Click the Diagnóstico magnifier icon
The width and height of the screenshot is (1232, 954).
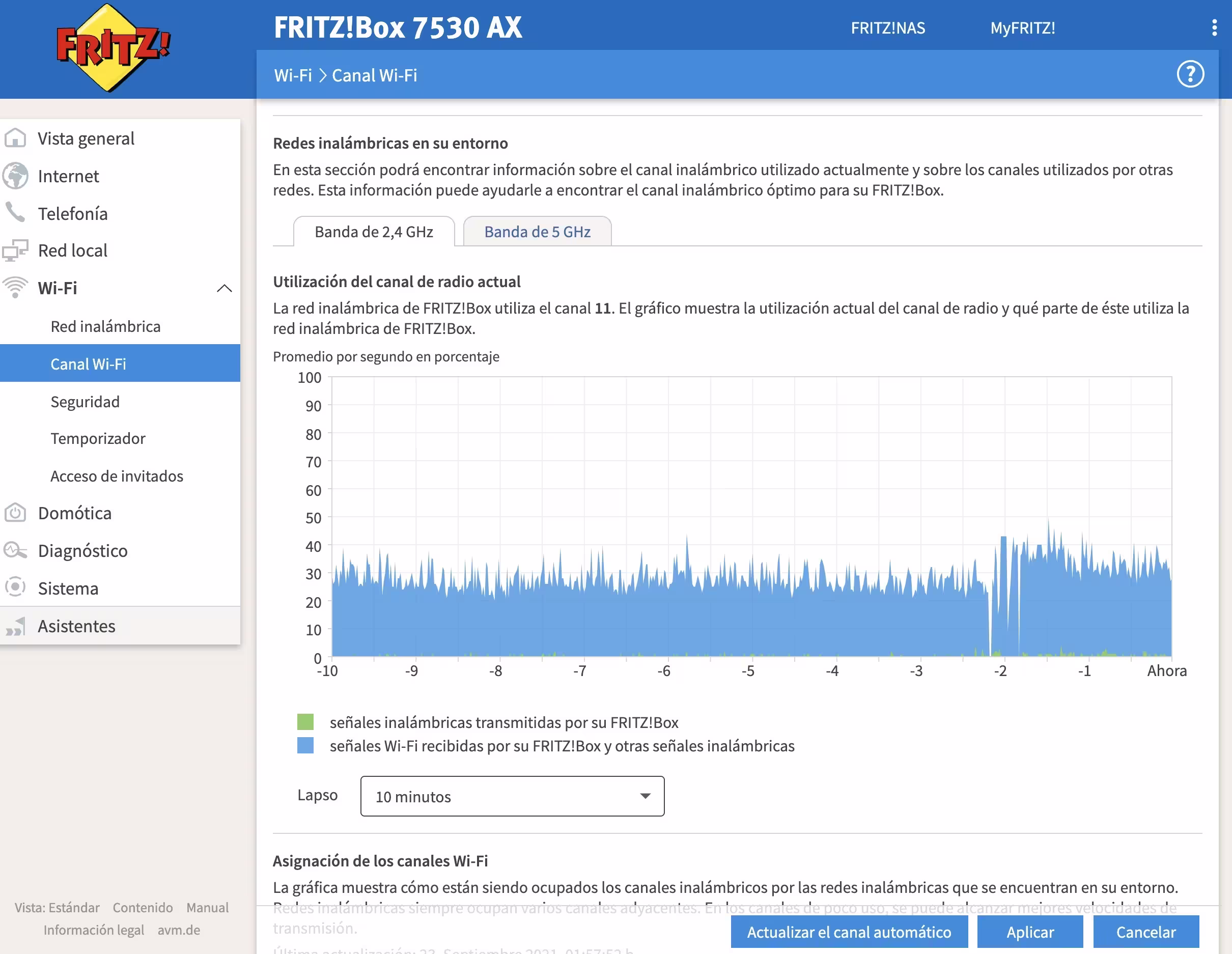click(15, 550)
